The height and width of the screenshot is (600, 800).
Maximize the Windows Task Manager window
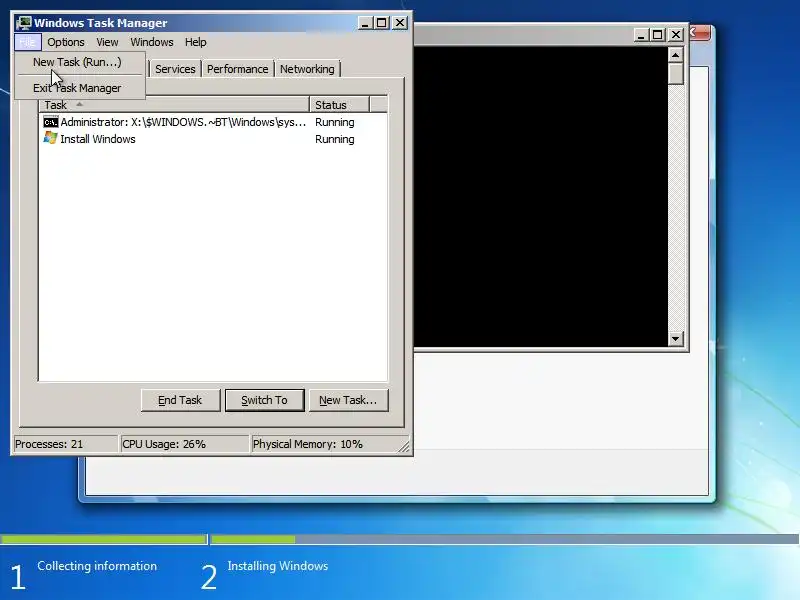tap(382, 23)
